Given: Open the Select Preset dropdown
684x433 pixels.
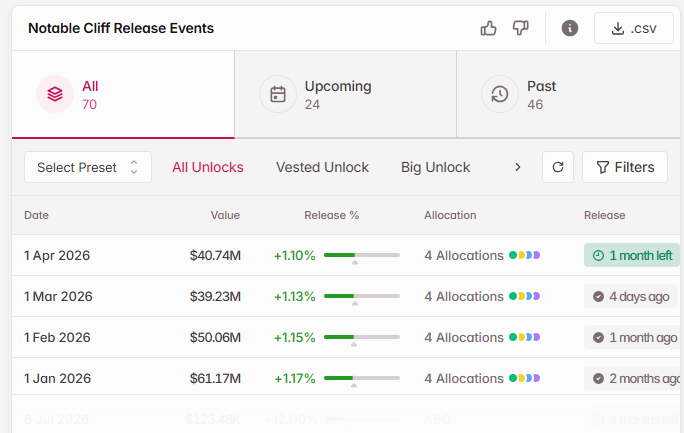Looking at the screenshot, I should (88, 167).
